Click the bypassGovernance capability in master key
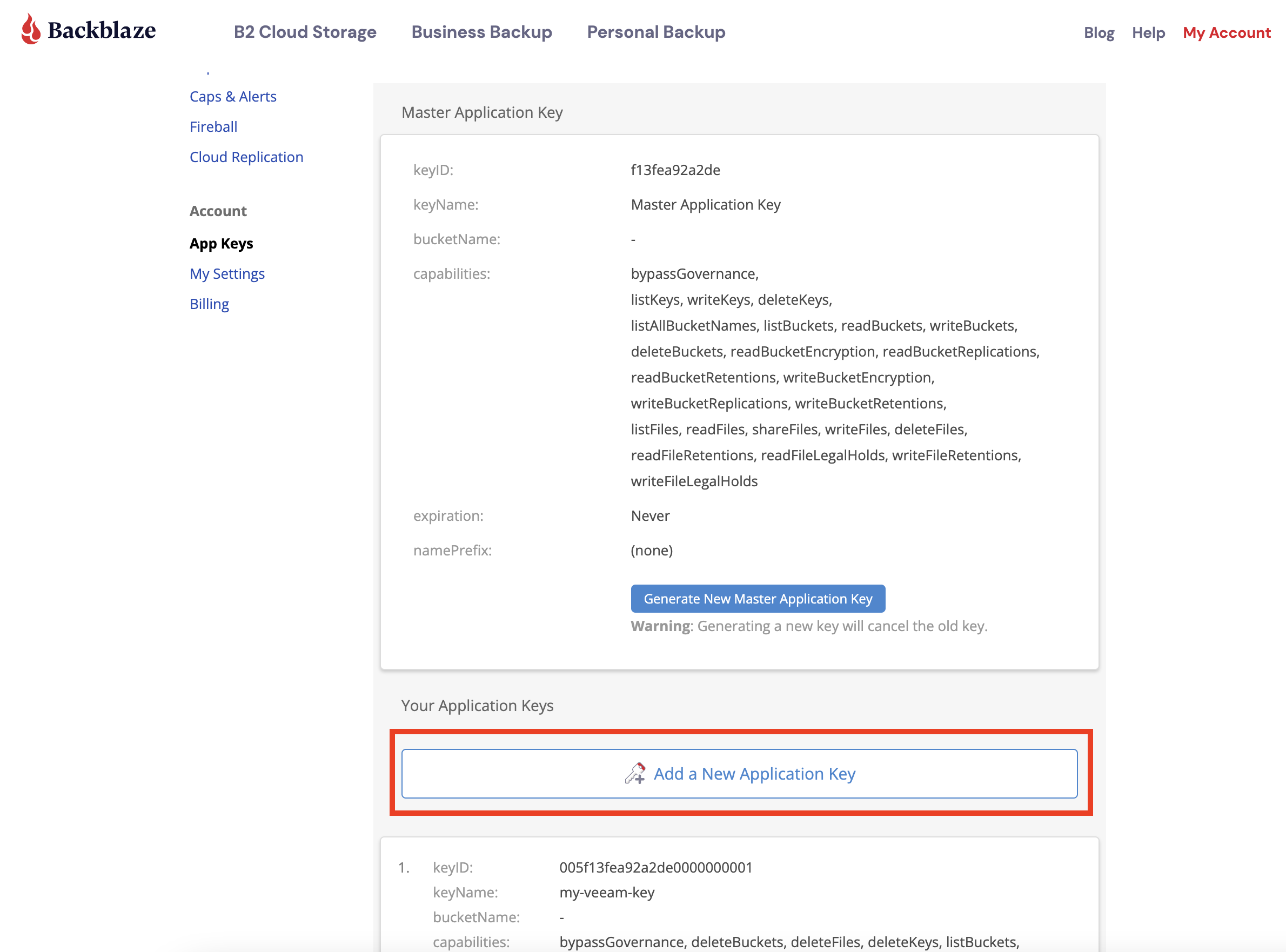The height and width of the screenshot is (952, 1286). [x=694, y=274]
